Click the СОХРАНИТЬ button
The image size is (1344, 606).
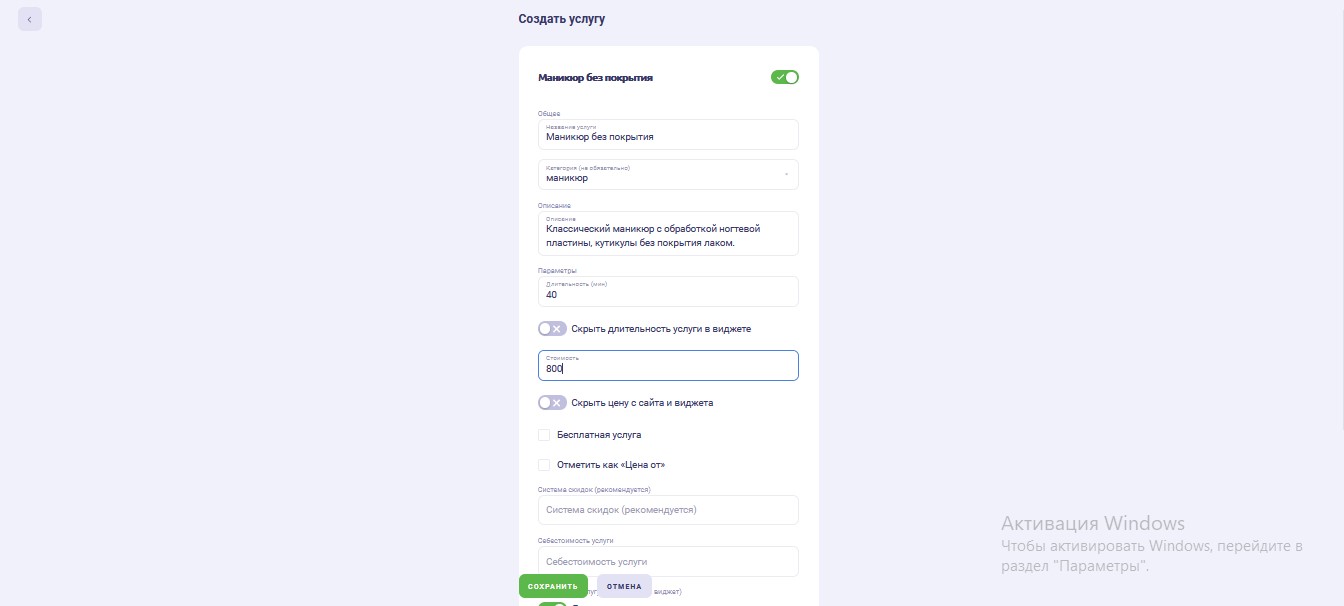coord(553,586)
